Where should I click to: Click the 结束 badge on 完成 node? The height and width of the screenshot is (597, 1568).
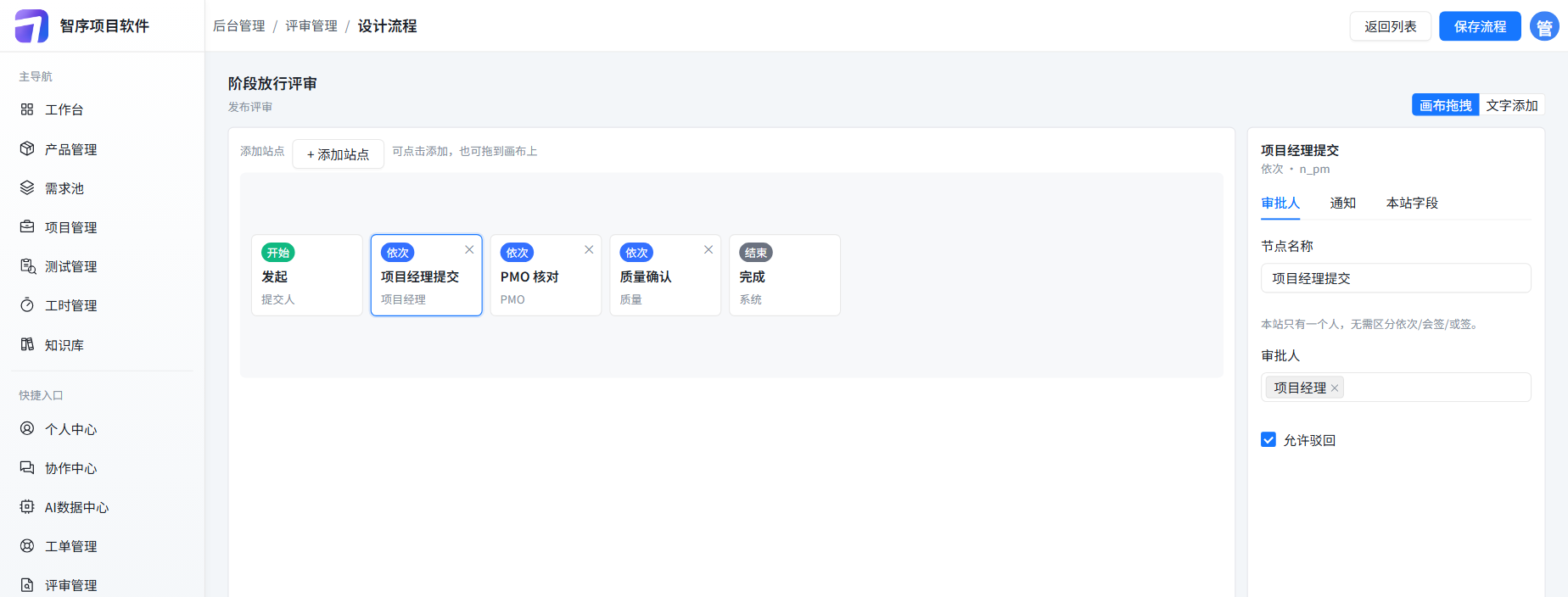(756, 253)
